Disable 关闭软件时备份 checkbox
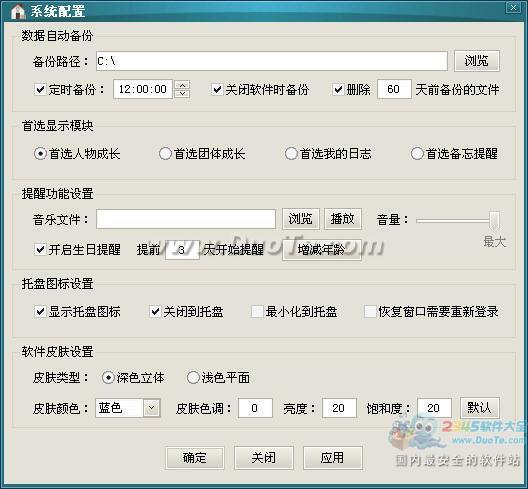 pyautogui.click(x=217, y=90)
